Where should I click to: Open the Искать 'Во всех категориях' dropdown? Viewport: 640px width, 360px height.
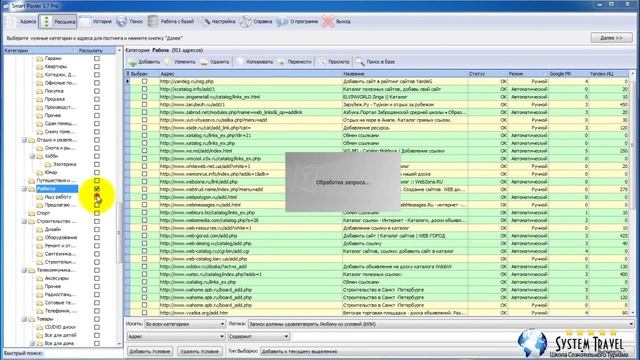tap(185, 324)
